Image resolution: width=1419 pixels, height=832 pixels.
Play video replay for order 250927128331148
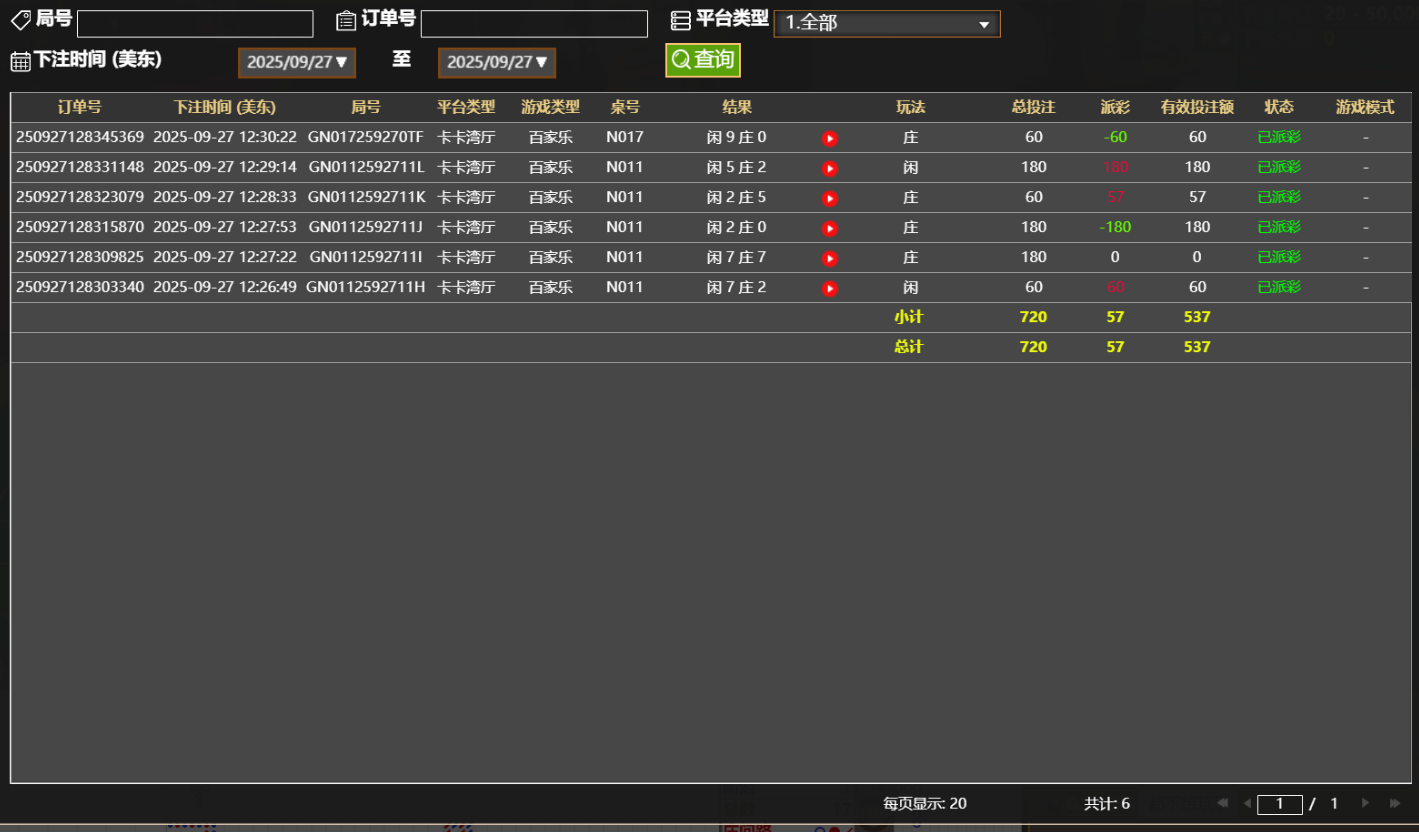[x=829, y=168]
